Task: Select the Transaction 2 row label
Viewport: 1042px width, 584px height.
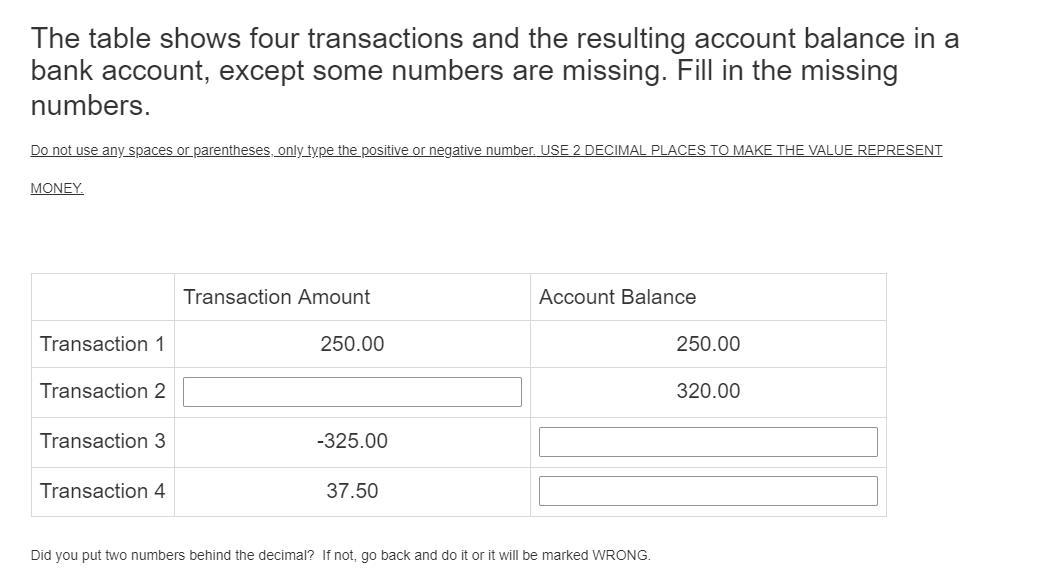Action: [x=102, y=391]
